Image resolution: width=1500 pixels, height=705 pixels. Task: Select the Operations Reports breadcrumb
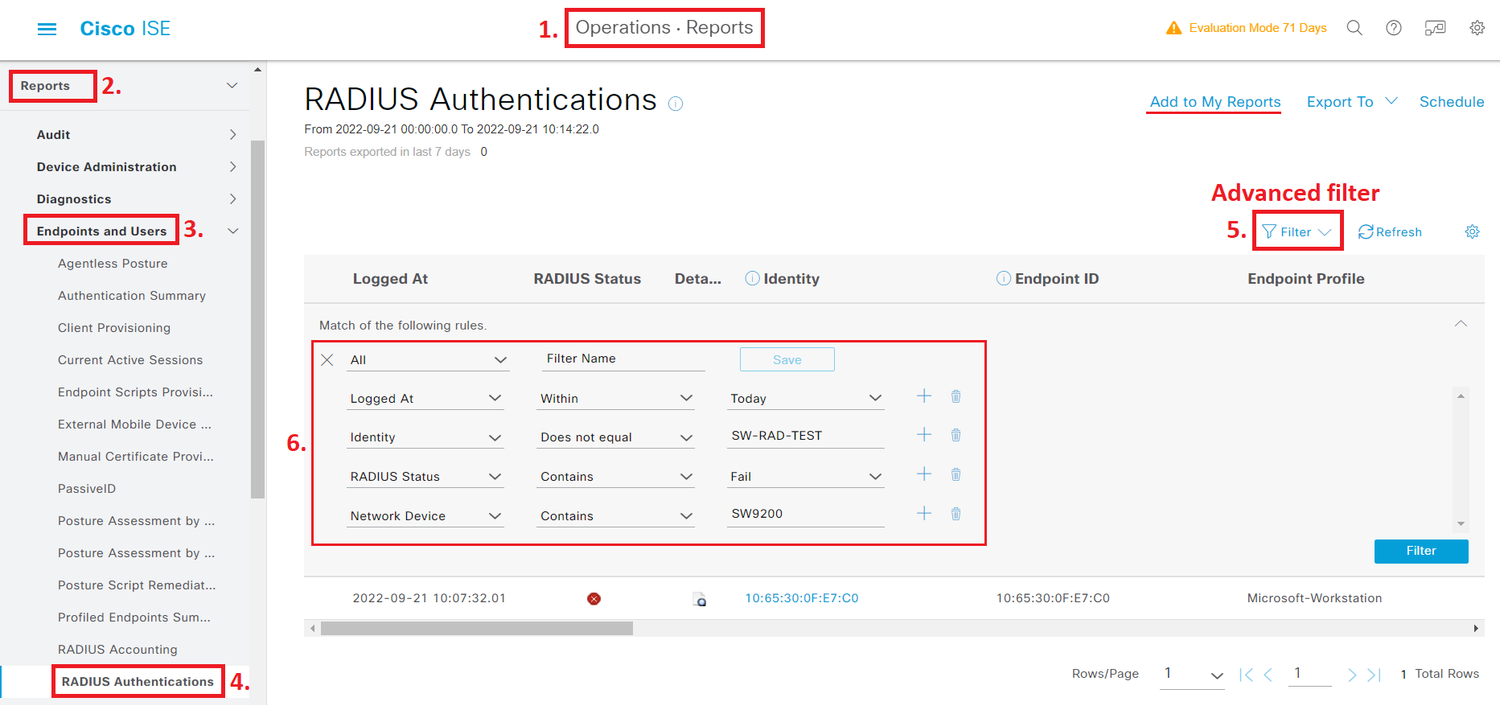[664, 27]
